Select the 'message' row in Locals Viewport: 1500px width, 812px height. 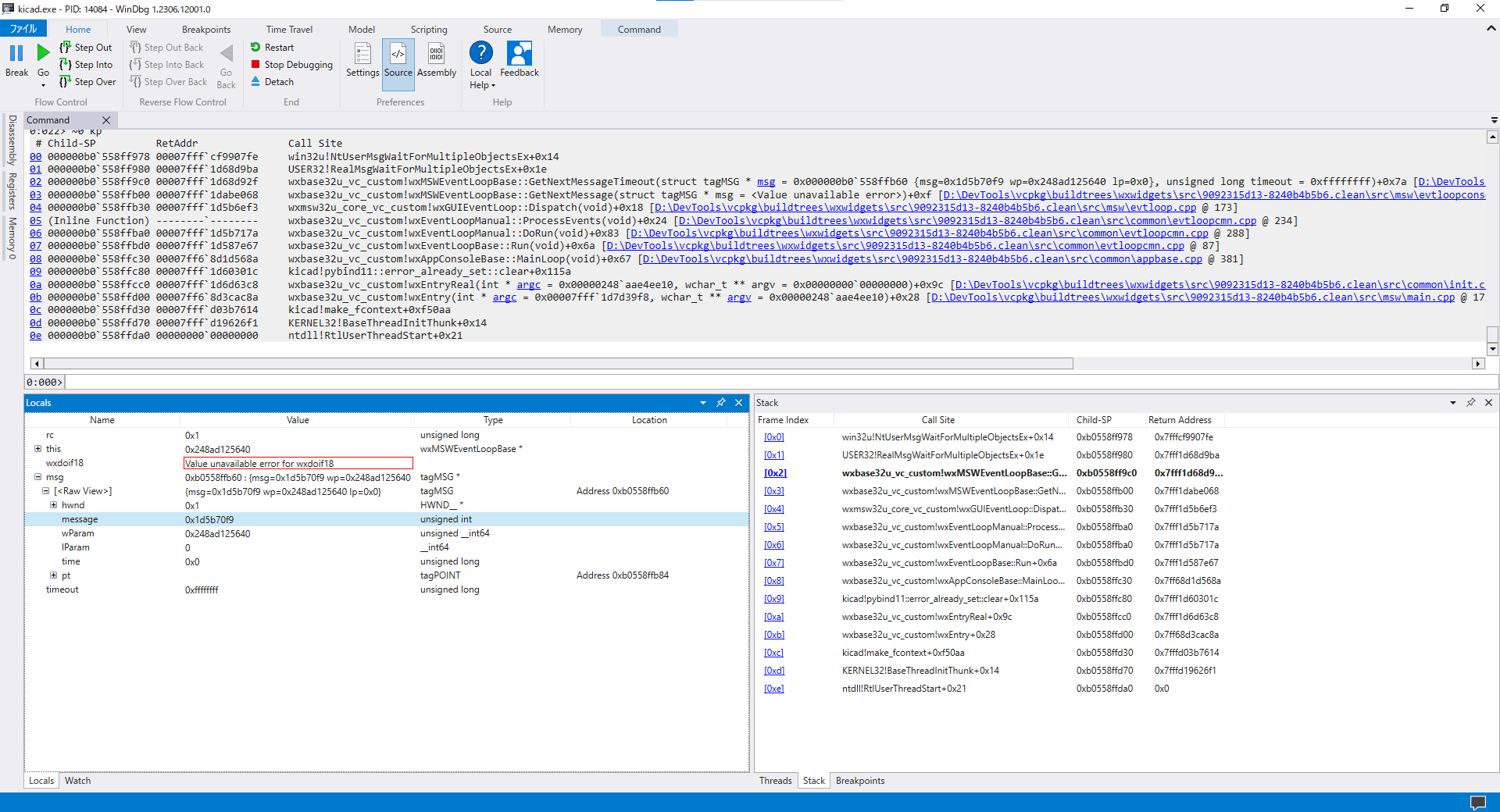[x=387, y=519]
